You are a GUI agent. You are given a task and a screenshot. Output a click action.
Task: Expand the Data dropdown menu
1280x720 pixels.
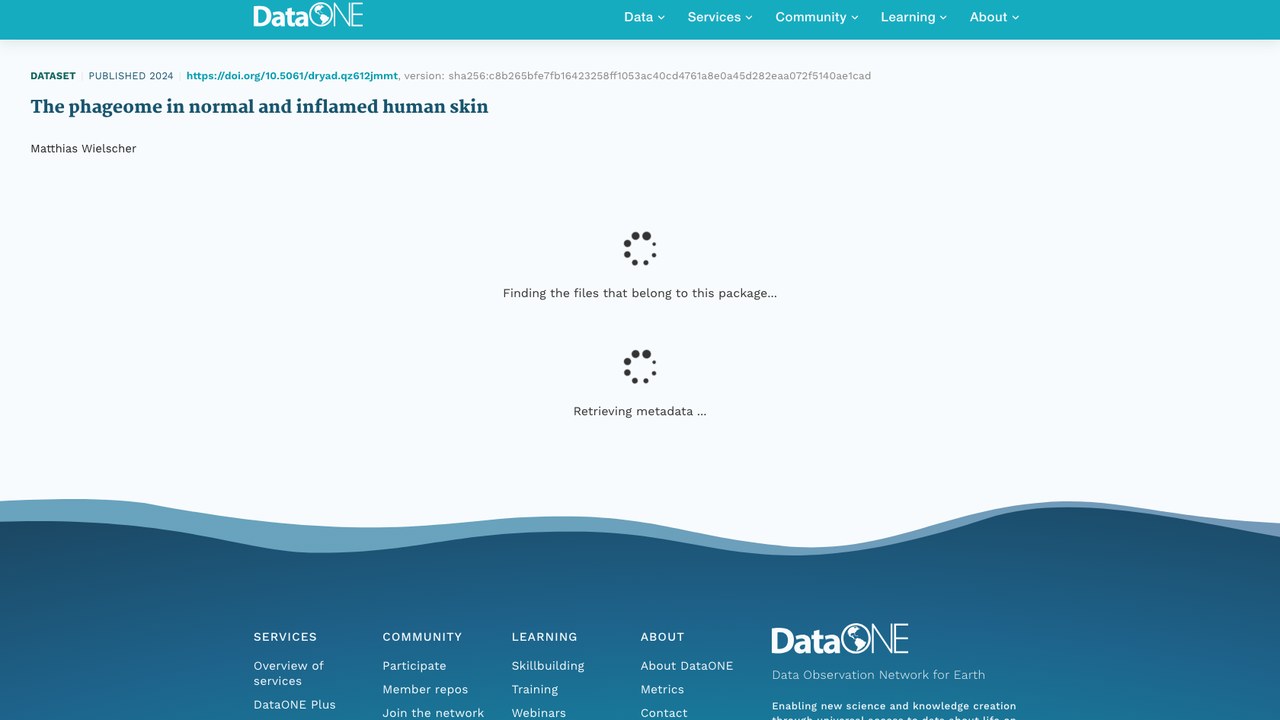point(644,17)
